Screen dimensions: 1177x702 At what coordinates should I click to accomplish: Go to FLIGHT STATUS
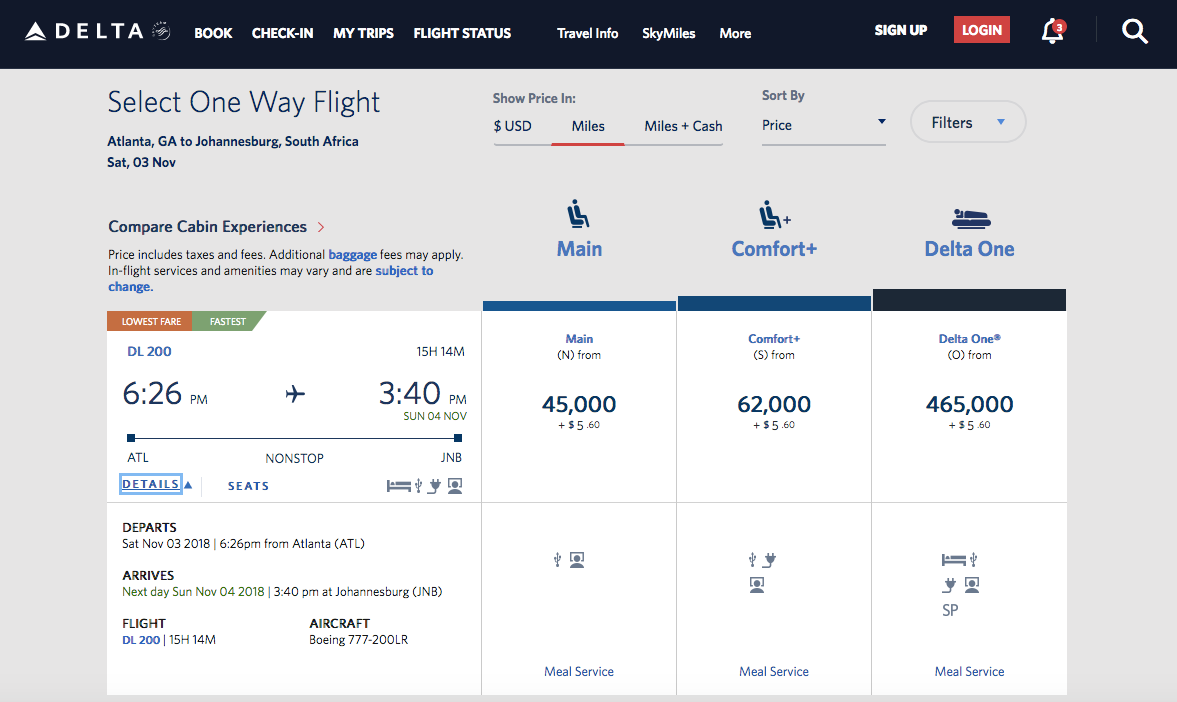pos(462,33)
